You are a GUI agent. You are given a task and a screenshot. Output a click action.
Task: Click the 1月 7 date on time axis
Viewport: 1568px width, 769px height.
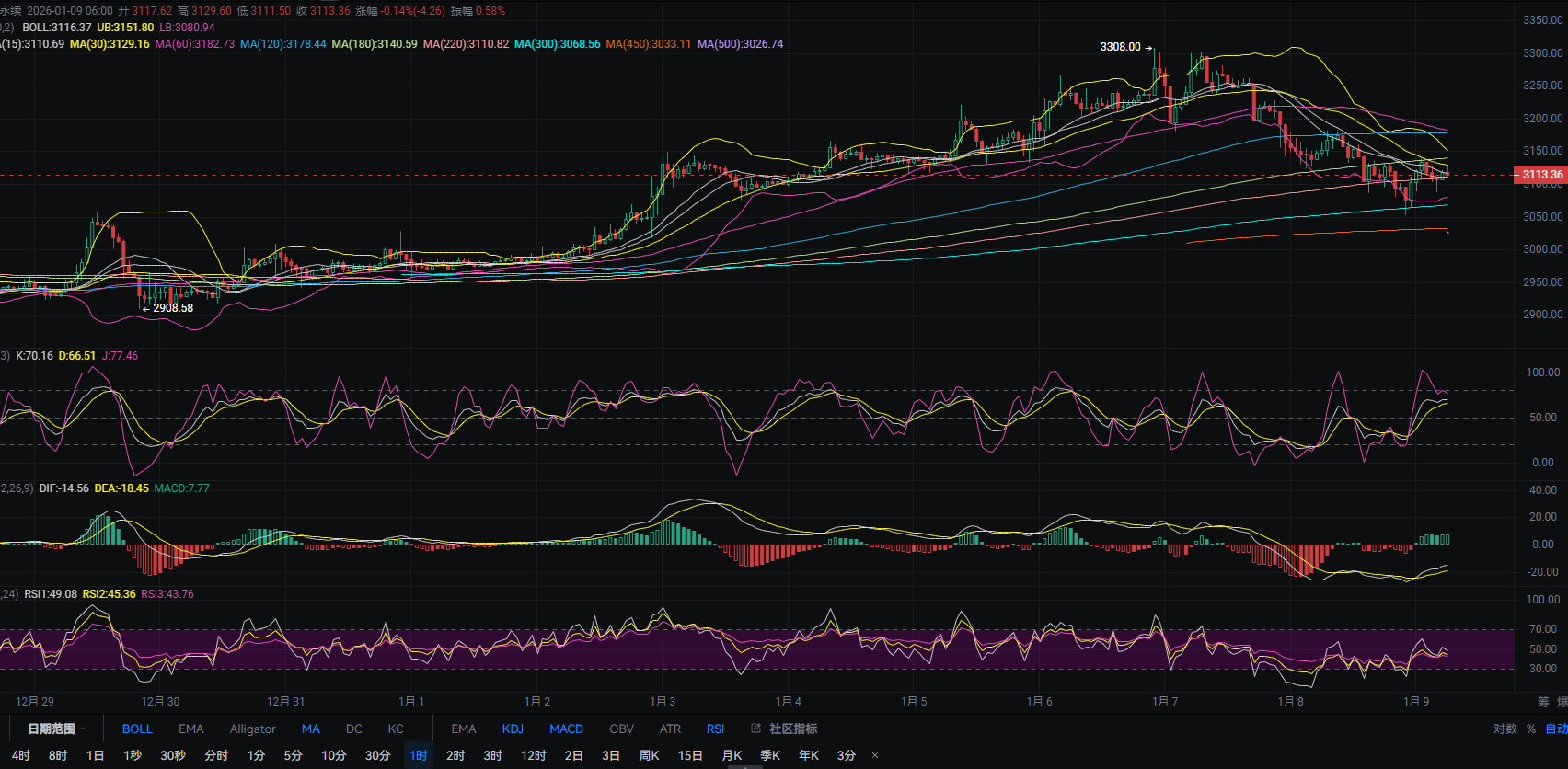pos(1165,701)
